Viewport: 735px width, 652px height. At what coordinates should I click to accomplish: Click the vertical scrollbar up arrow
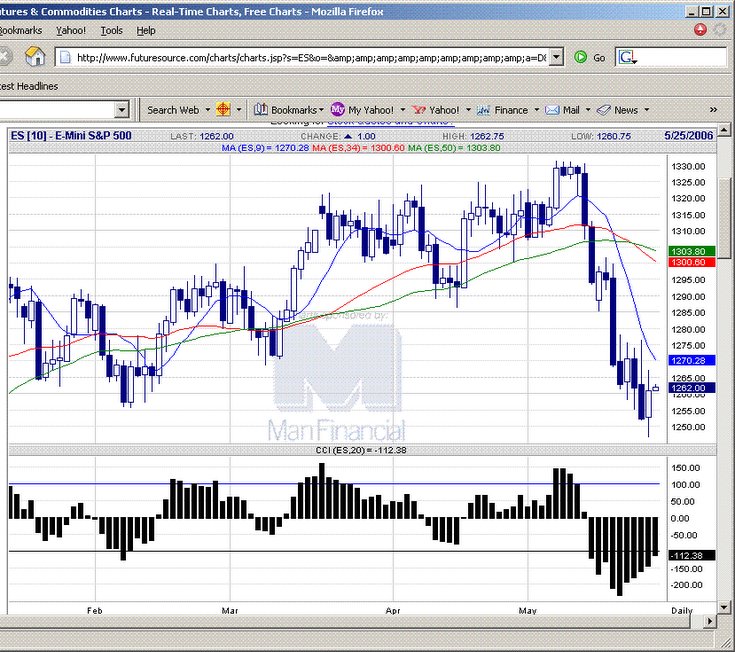[724, 130]
